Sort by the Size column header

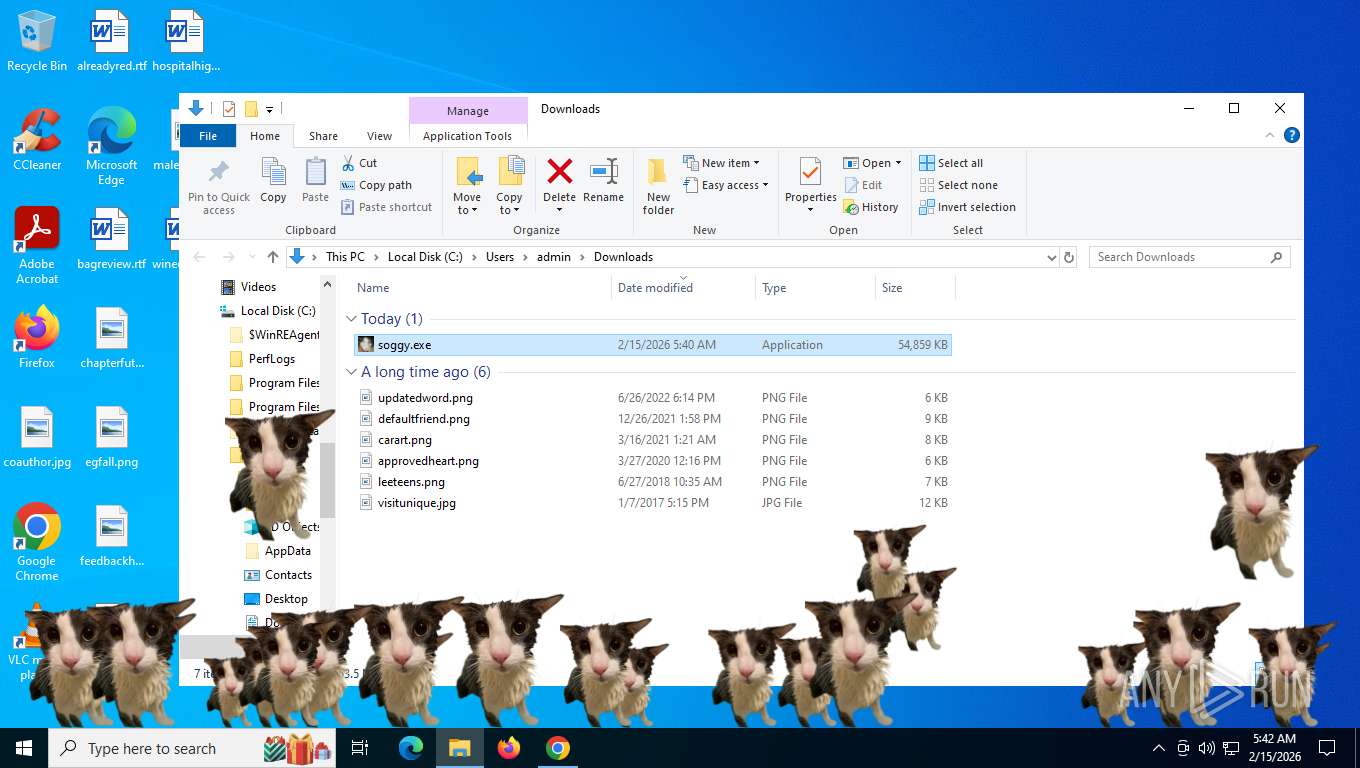pyautogui.click(x=915, y=288)
